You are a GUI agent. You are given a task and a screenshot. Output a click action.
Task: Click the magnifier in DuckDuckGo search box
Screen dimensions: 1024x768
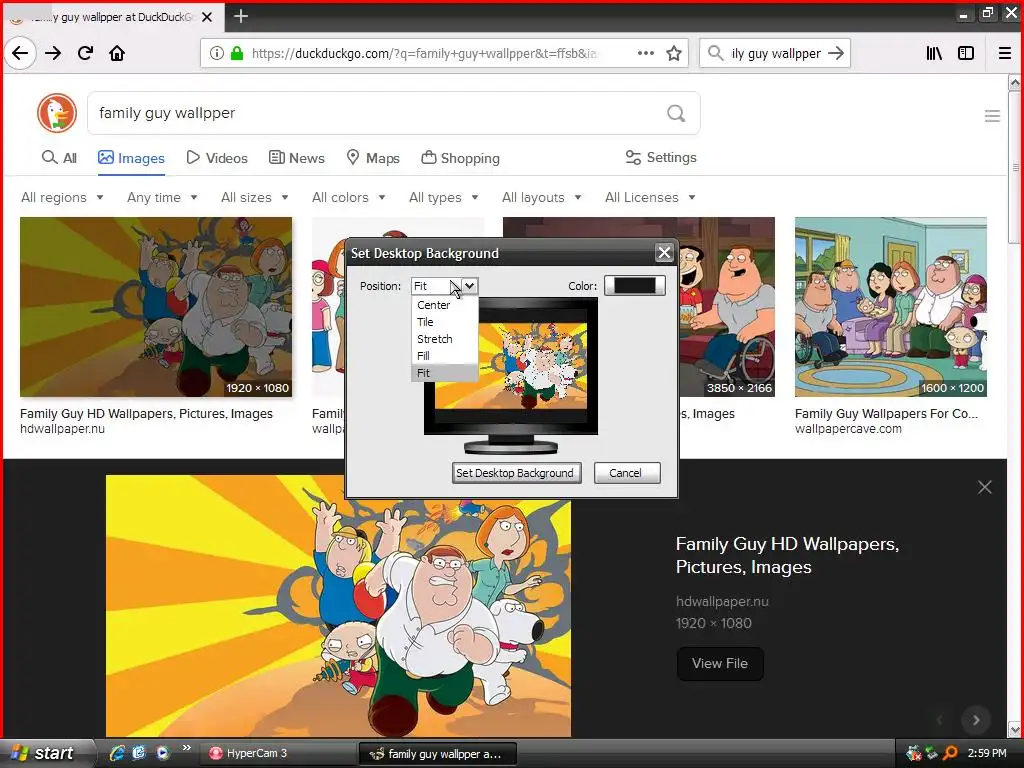[676, 114]
